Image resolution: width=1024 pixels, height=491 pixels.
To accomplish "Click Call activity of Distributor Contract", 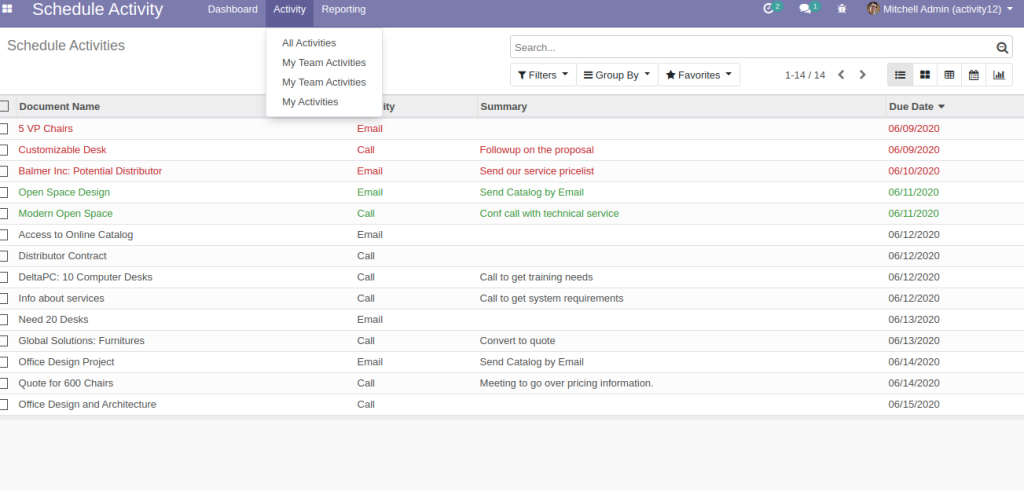I will pyautogui.click(x=366, y=256).
